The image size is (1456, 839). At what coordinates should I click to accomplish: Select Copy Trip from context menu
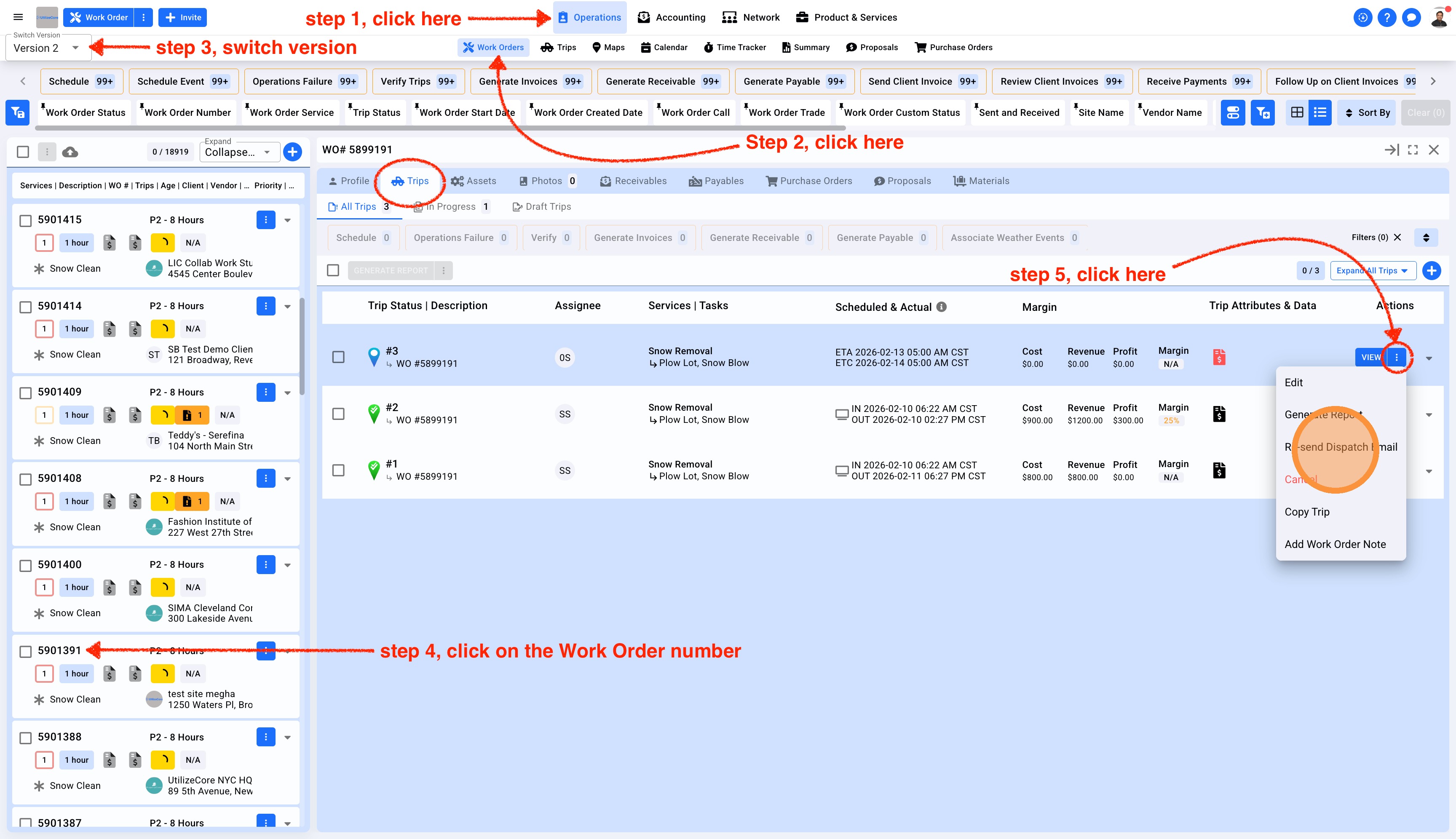(x=1307, y=512)
